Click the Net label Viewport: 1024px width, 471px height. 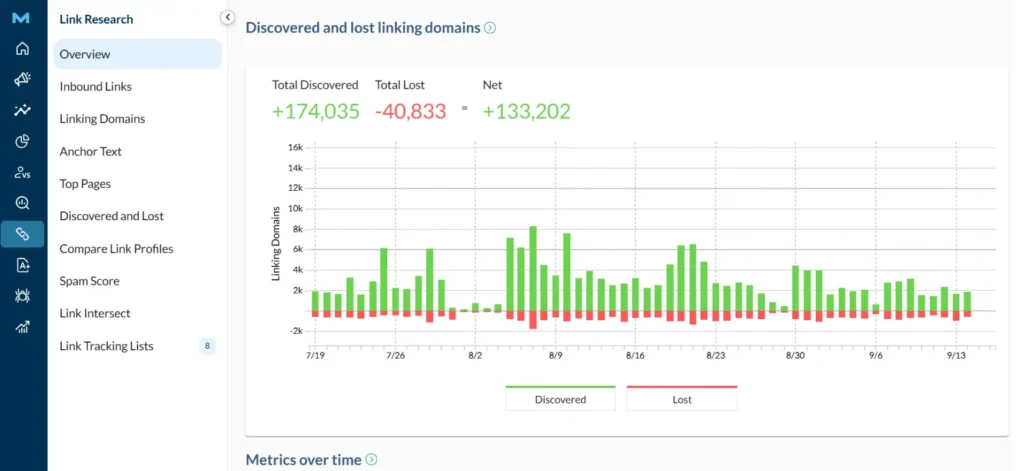492,85
